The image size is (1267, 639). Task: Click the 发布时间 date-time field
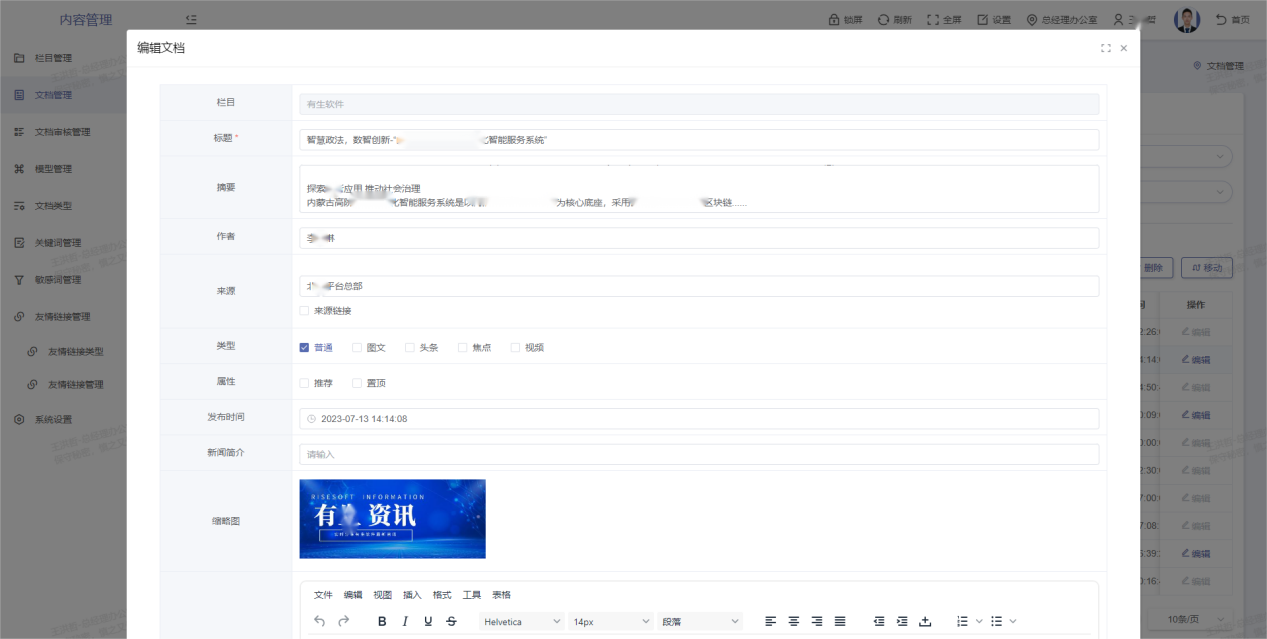pos(699,419)
